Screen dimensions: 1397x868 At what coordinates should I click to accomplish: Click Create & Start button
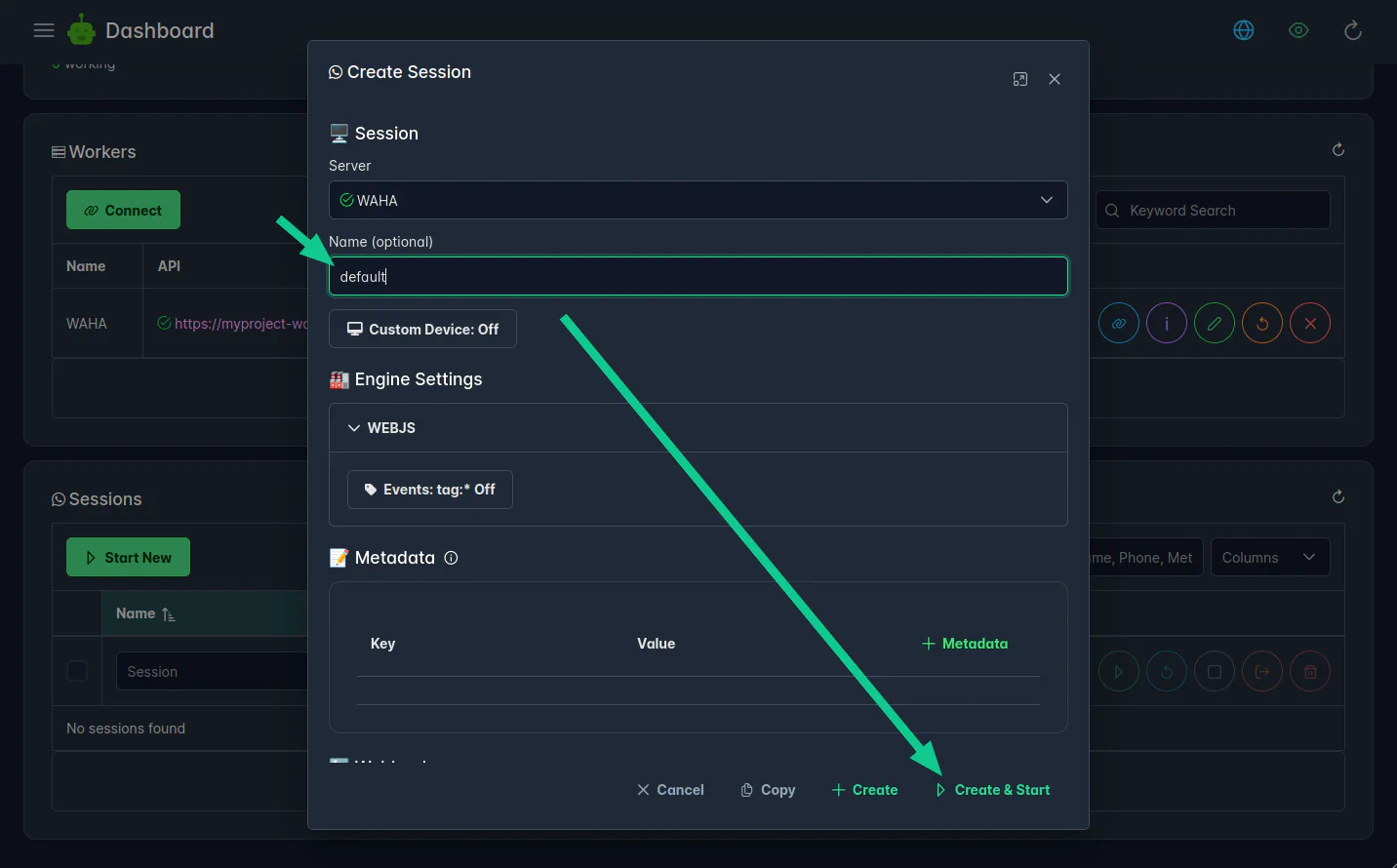pyautogui.click(x=993, y=790)
